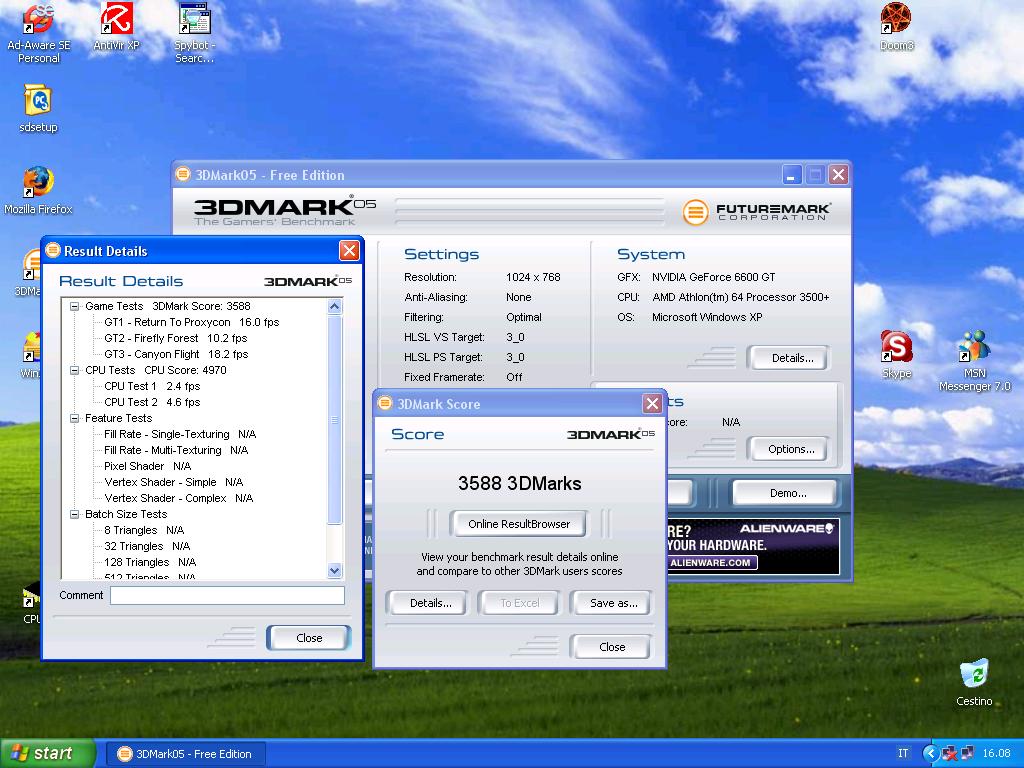Click the 3DMark05 title bar icon
The height and width of the screenshot is (768, 1024).
pos(183,174)
